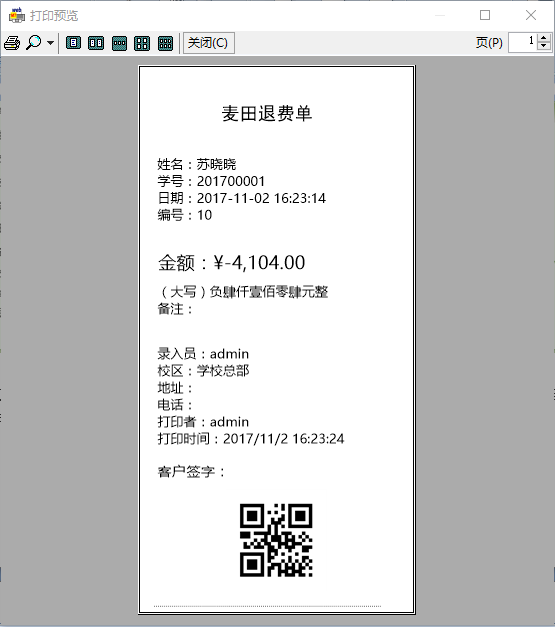Image resolution: width=555 pixels, height=627 pixels.
Task: Increase page number with up arrow
Action: (543, 38)
